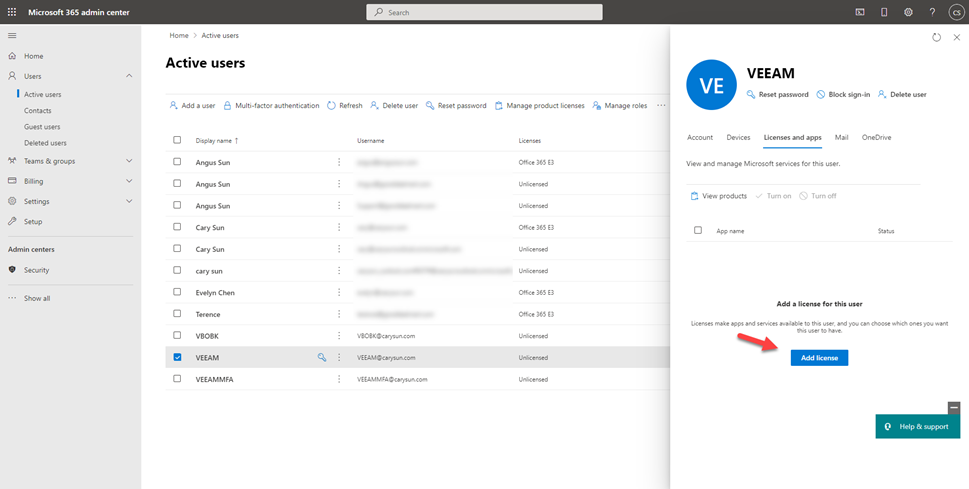Open more options for cary sun row

339,271
